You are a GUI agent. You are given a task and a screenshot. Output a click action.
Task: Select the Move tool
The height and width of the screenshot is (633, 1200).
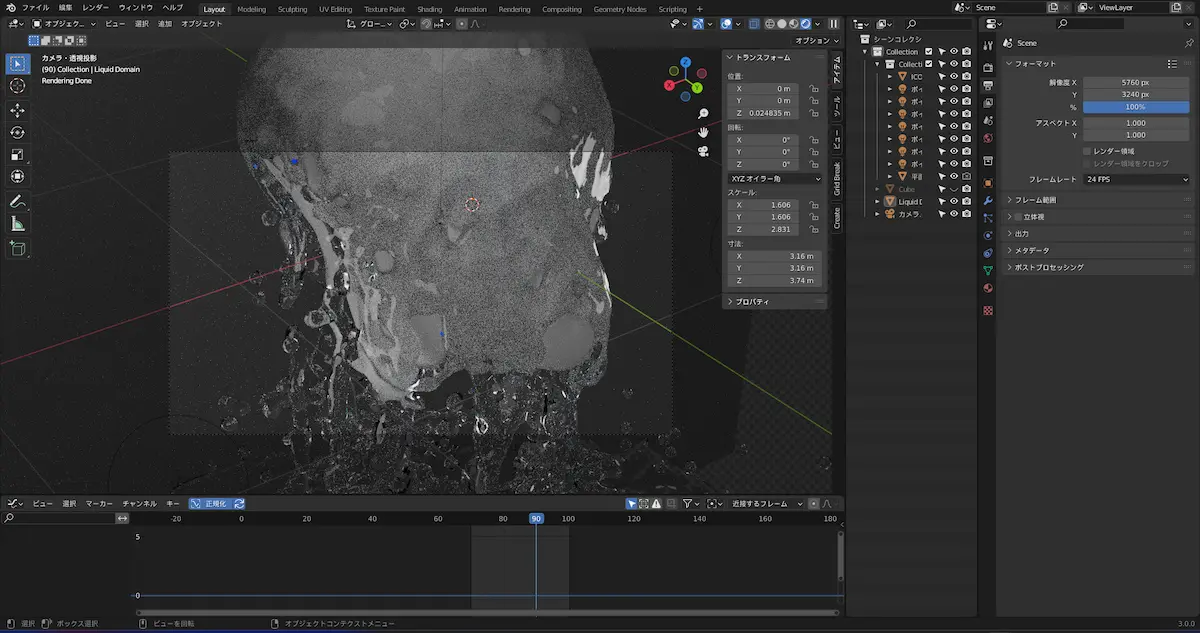coord(17,110)
